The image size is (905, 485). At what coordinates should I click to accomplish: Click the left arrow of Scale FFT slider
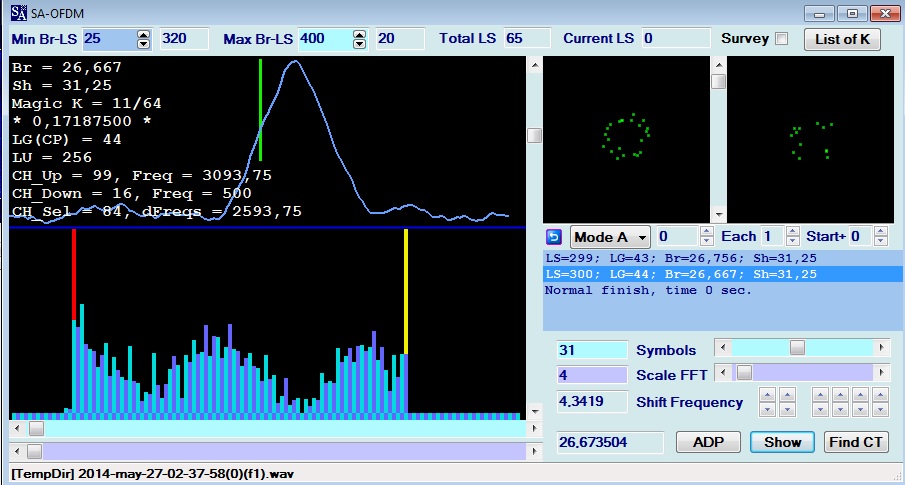point(723,372)
